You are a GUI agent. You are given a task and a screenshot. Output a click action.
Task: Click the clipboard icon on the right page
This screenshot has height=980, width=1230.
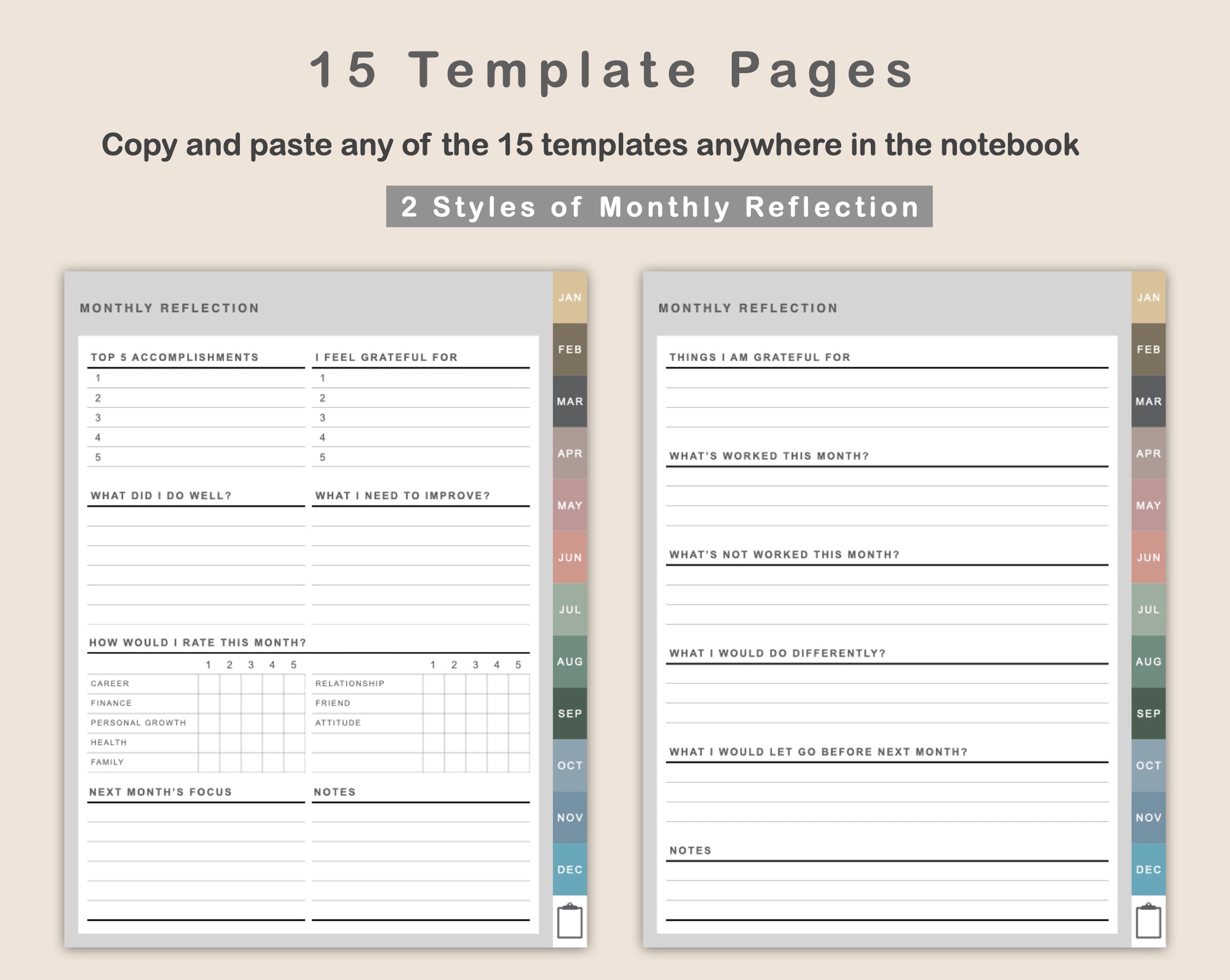click(x=1148, y=921)
